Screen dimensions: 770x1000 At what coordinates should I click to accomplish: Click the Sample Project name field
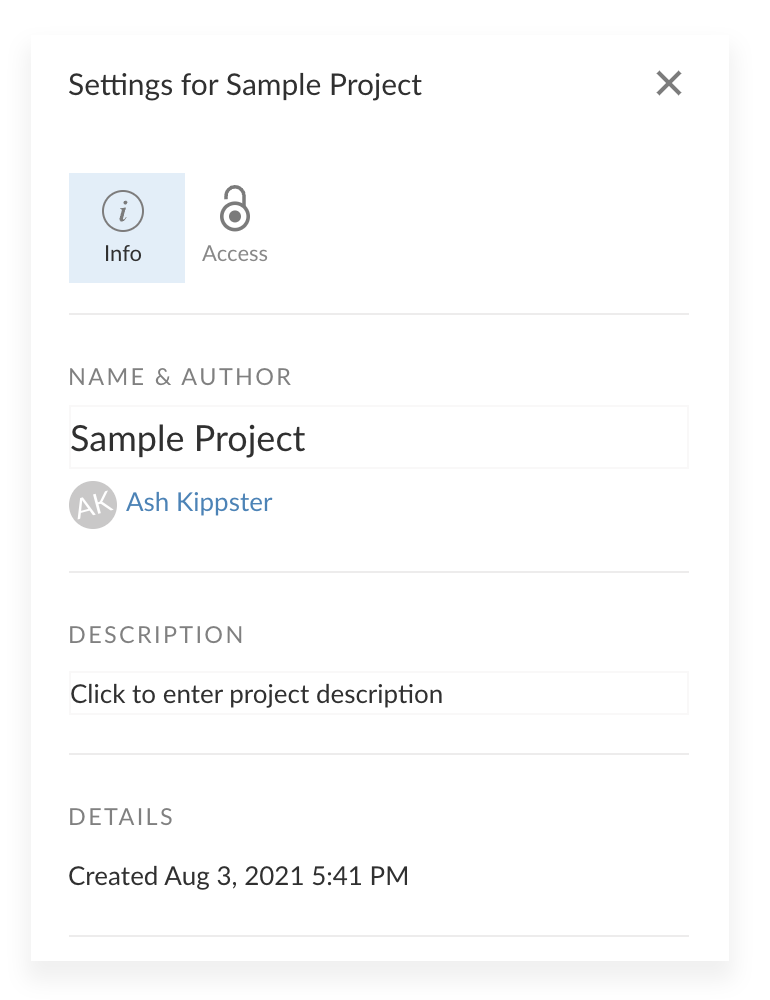pos(378,437)
